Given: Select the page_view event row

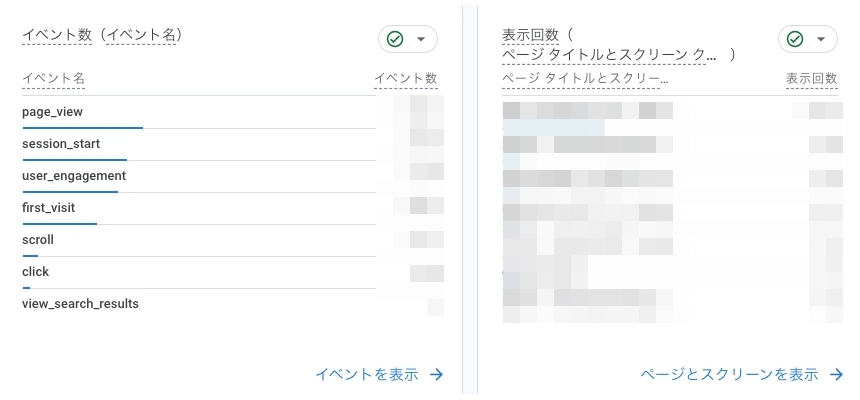Looking at the screenshot, I should 233,112.
